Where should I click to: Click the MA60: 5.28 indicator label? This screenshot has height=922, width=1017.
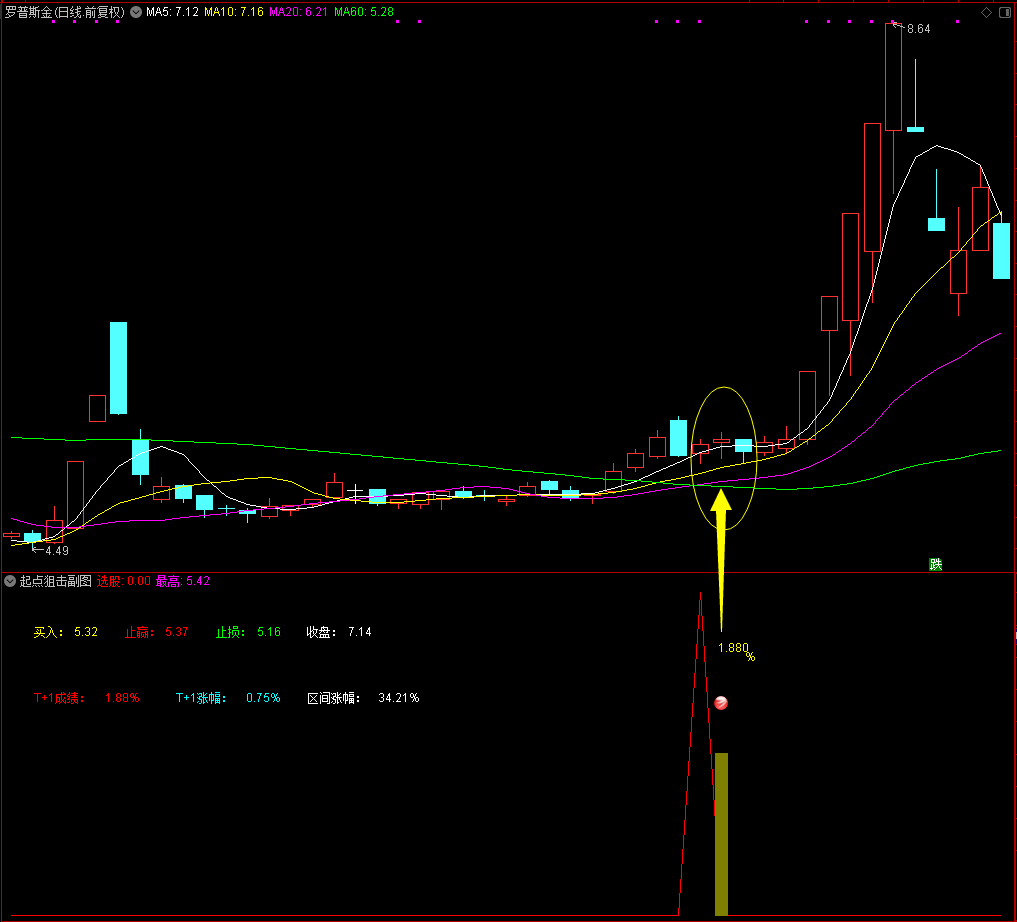pyautogui.click(x=364, y=12)
